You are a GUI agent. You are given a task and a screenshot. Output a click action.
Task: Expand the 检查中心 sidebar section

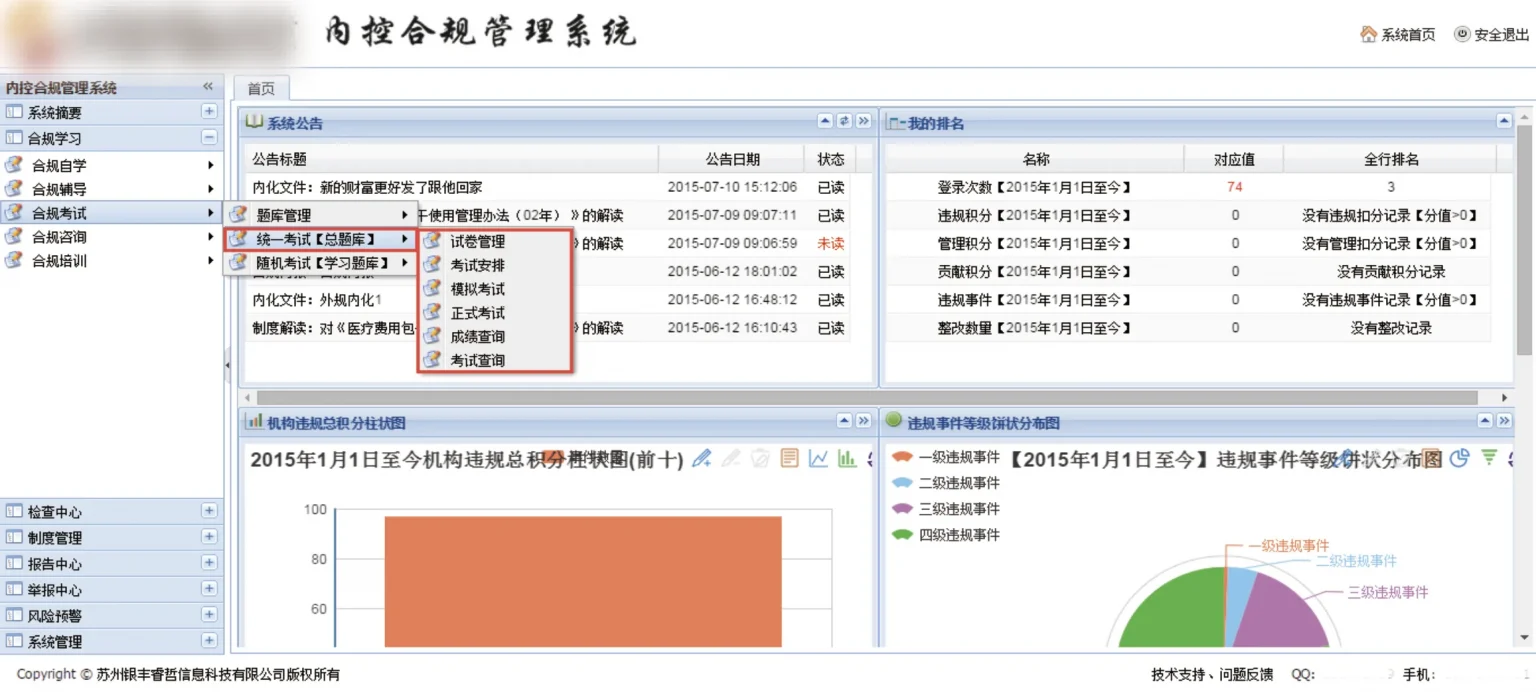tap(209, 511)
